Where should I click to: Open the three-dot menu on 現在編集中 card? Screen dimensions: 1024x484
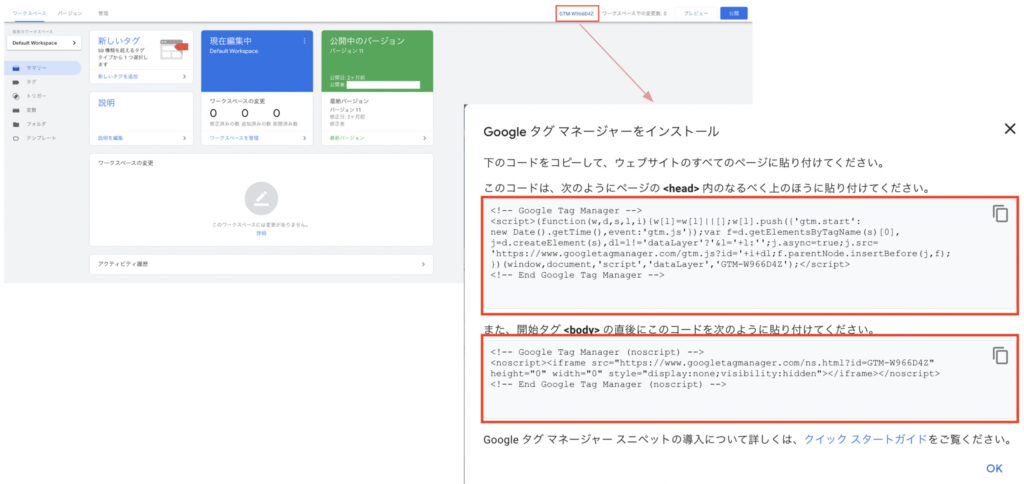(x=304, y=41)
